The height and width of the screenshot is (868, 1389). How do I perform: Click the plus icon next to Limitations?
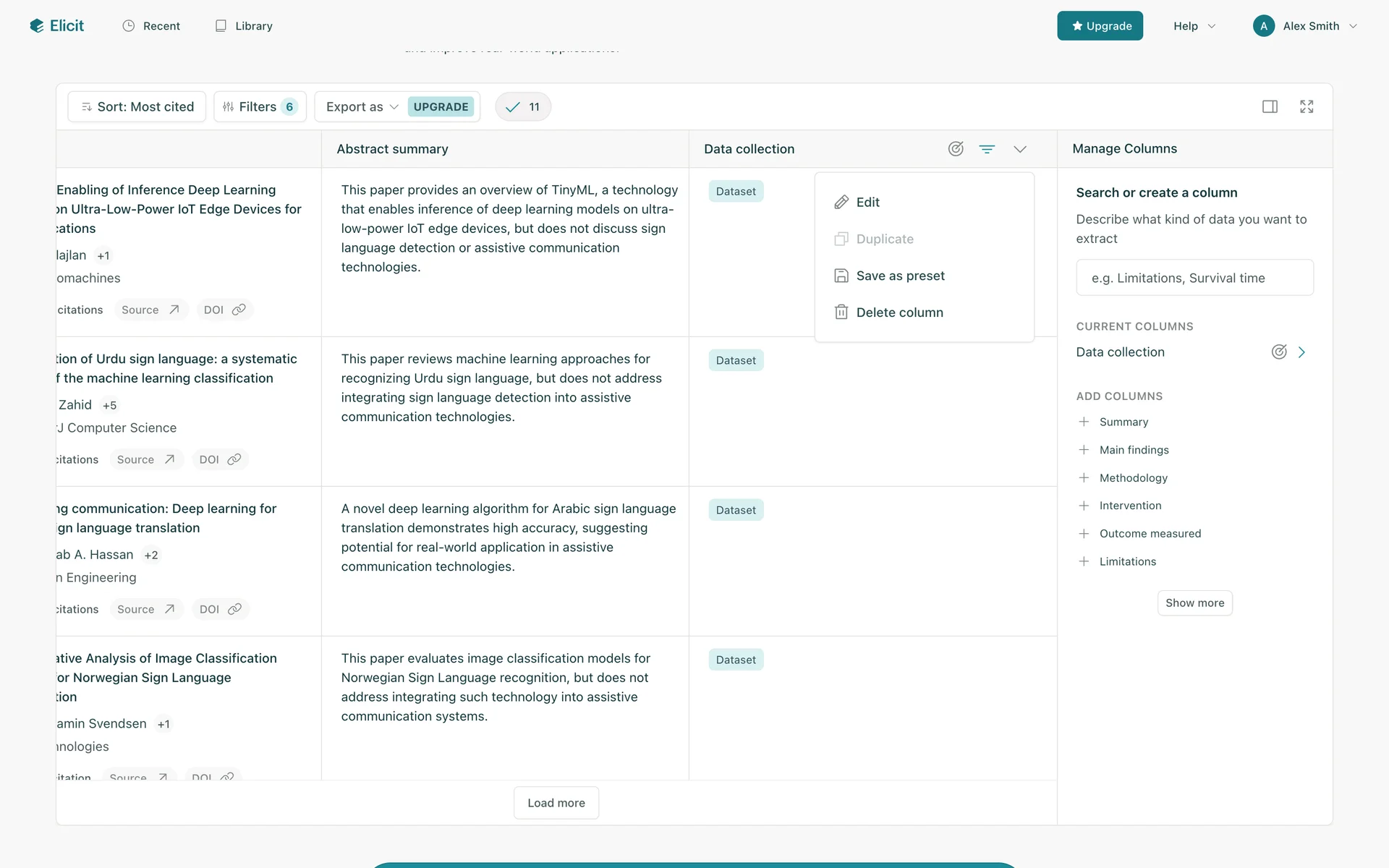pos(1084,561)
